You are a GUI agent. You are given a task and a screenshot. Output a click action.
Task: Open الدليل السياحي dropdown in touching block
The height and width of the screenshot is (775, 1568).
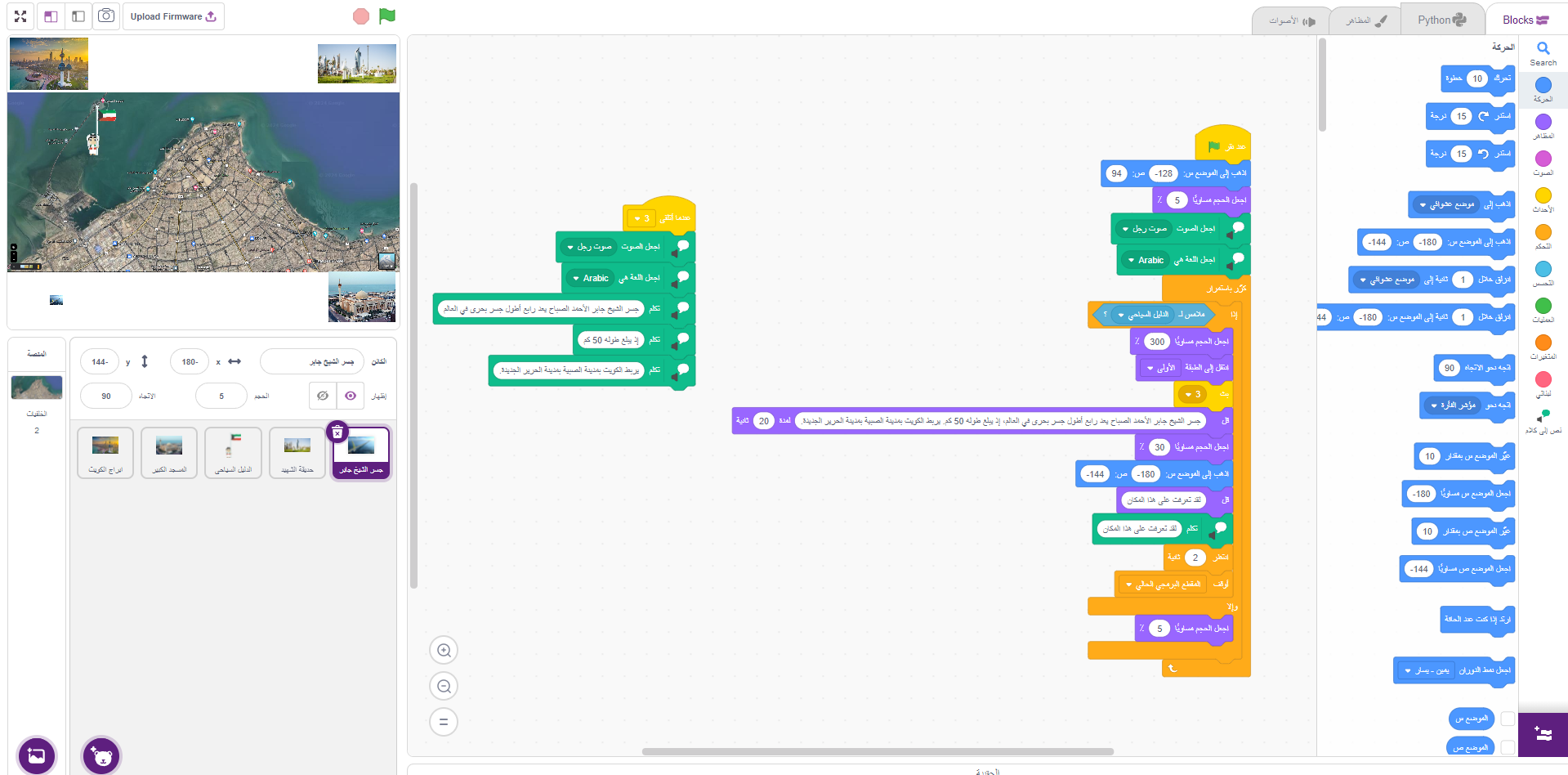(1143, 314)
